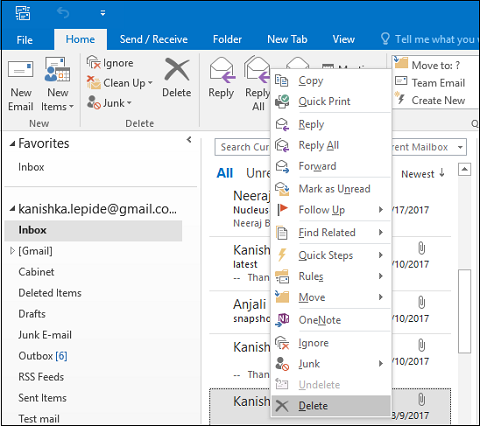Viewport: 480px width, 426px height.
Task: Open the New Items dropdown arrow
Action: [x=71, y=107]
